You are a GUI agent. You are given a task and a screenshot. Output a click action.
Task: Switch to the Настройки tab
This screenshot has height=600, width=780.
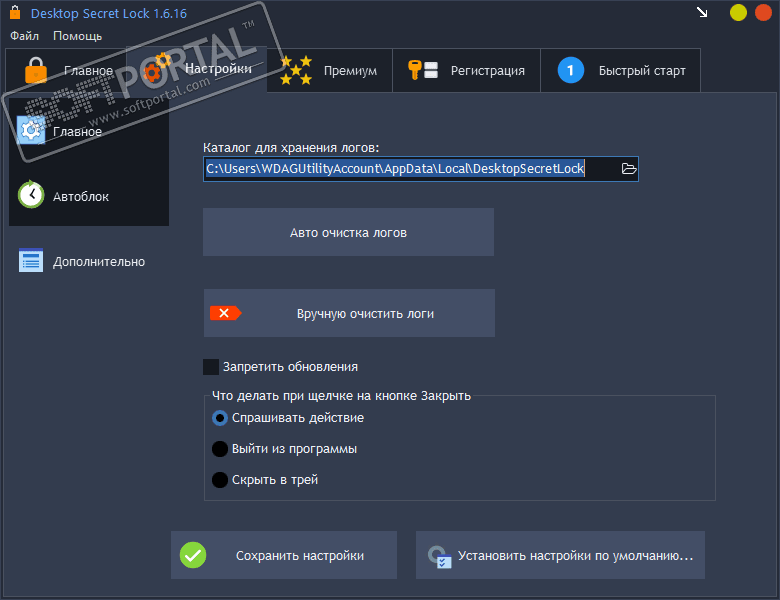tap(196, 69)
